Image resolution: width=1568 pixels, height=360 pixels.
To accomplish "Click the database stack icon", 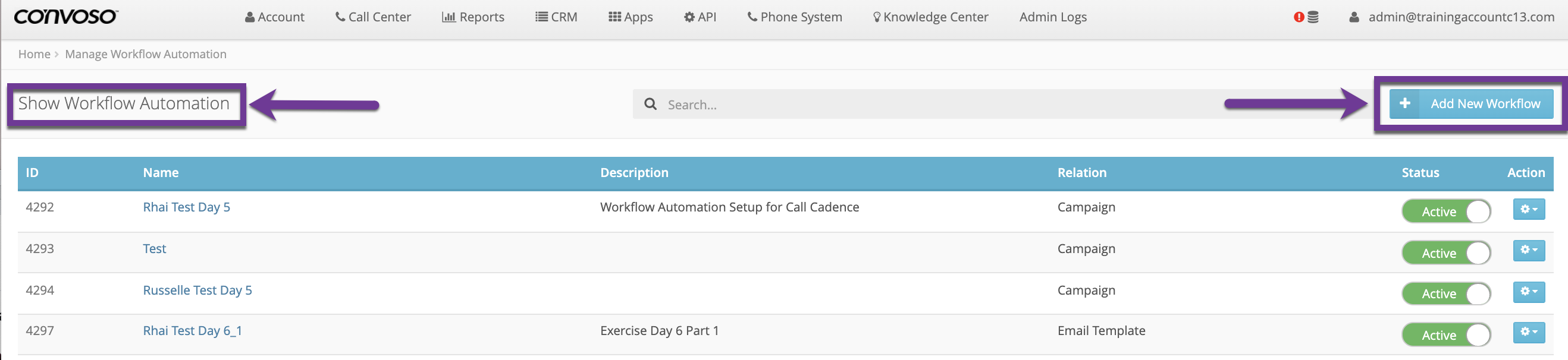I will tap(1313, 17).
